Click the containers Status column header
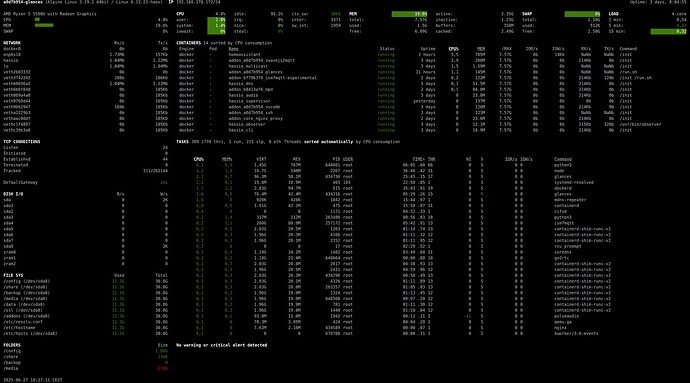Image resolution: width=690 pixels, height=383 pixels. point(387,49)
